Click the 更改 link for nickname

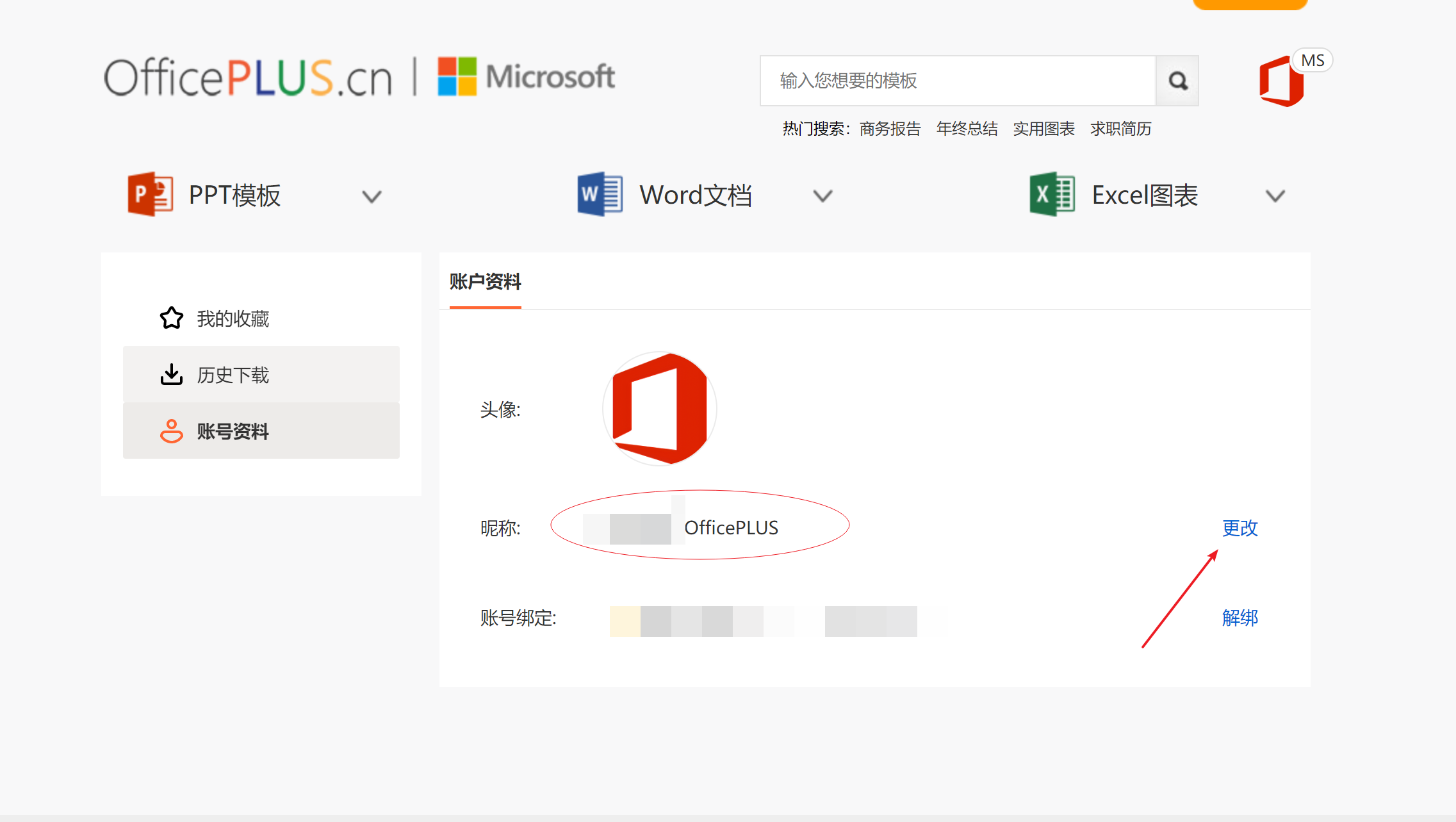click(1240, 528)
